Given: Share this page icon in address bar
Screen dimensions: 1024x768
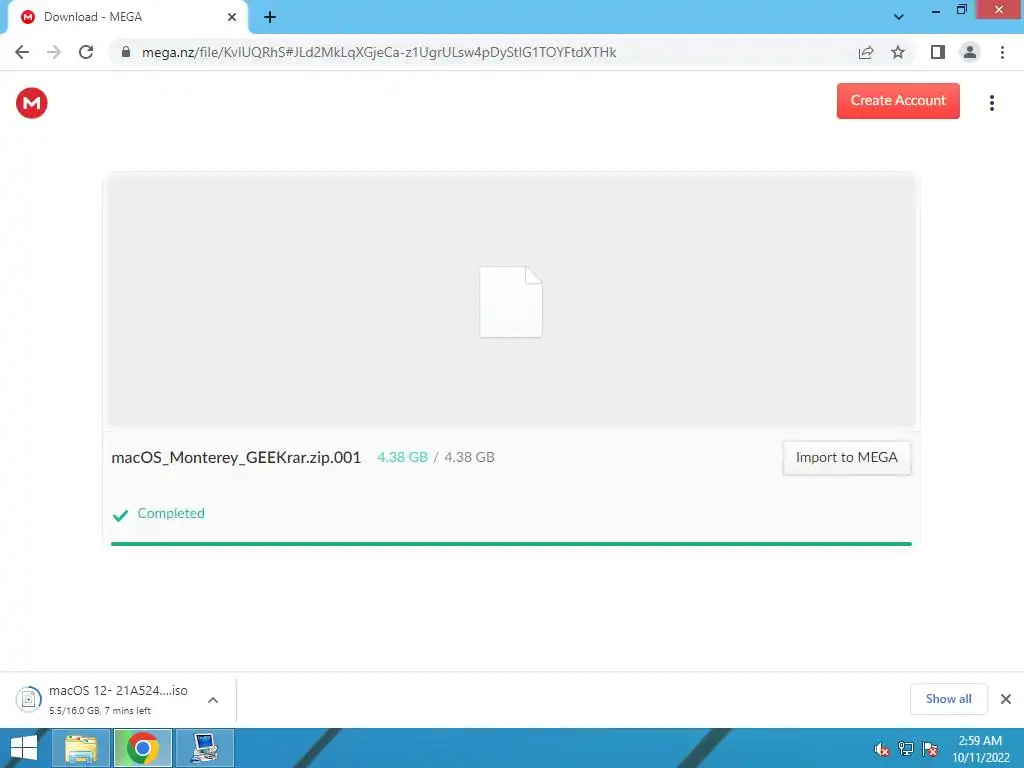Looking at the screenshot, I should pyautogui.click(x=866, y=52).
